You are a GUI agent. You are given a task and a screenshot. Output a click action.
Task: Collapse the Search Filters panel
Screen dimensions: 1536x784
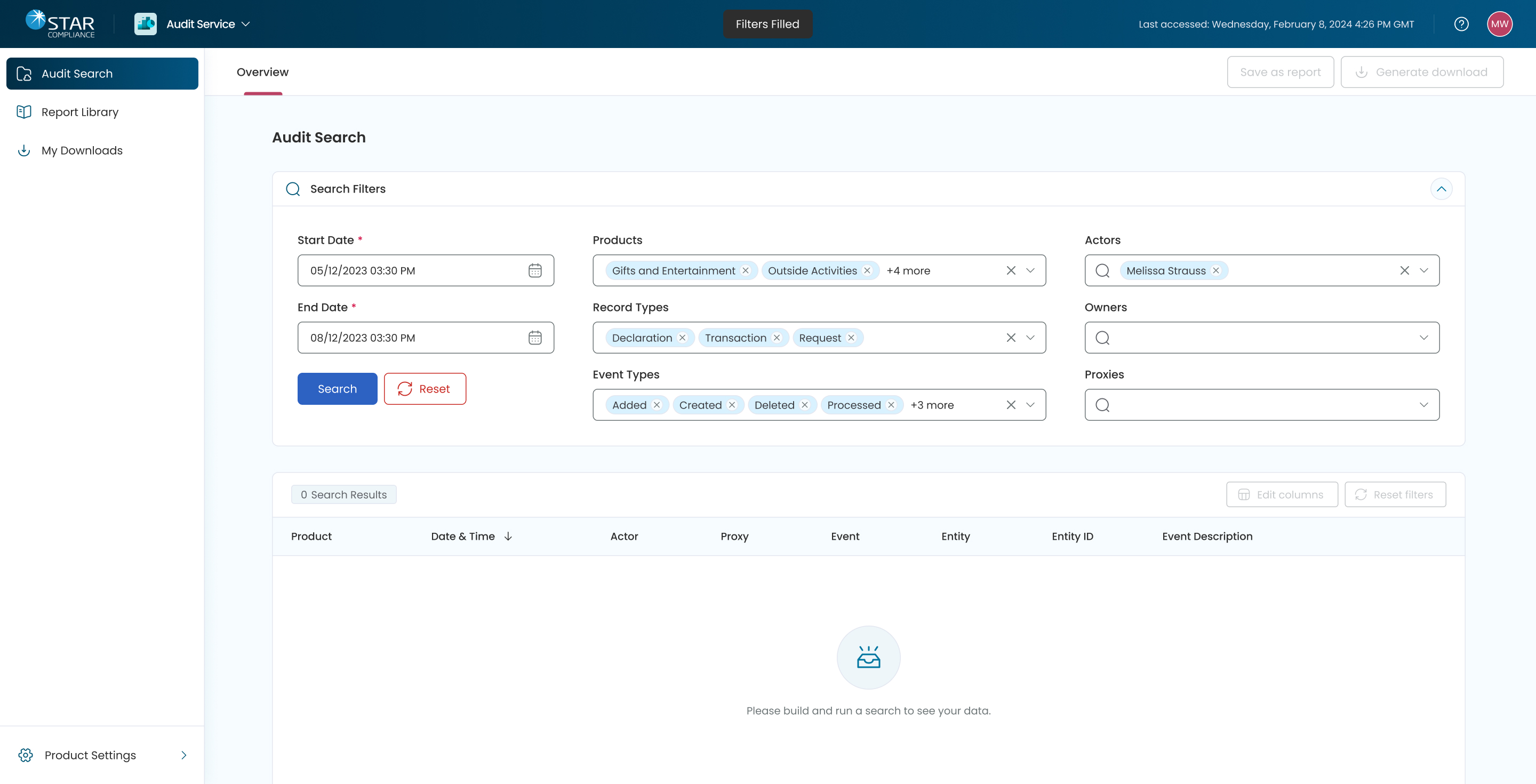click(x=1441, y=189)
